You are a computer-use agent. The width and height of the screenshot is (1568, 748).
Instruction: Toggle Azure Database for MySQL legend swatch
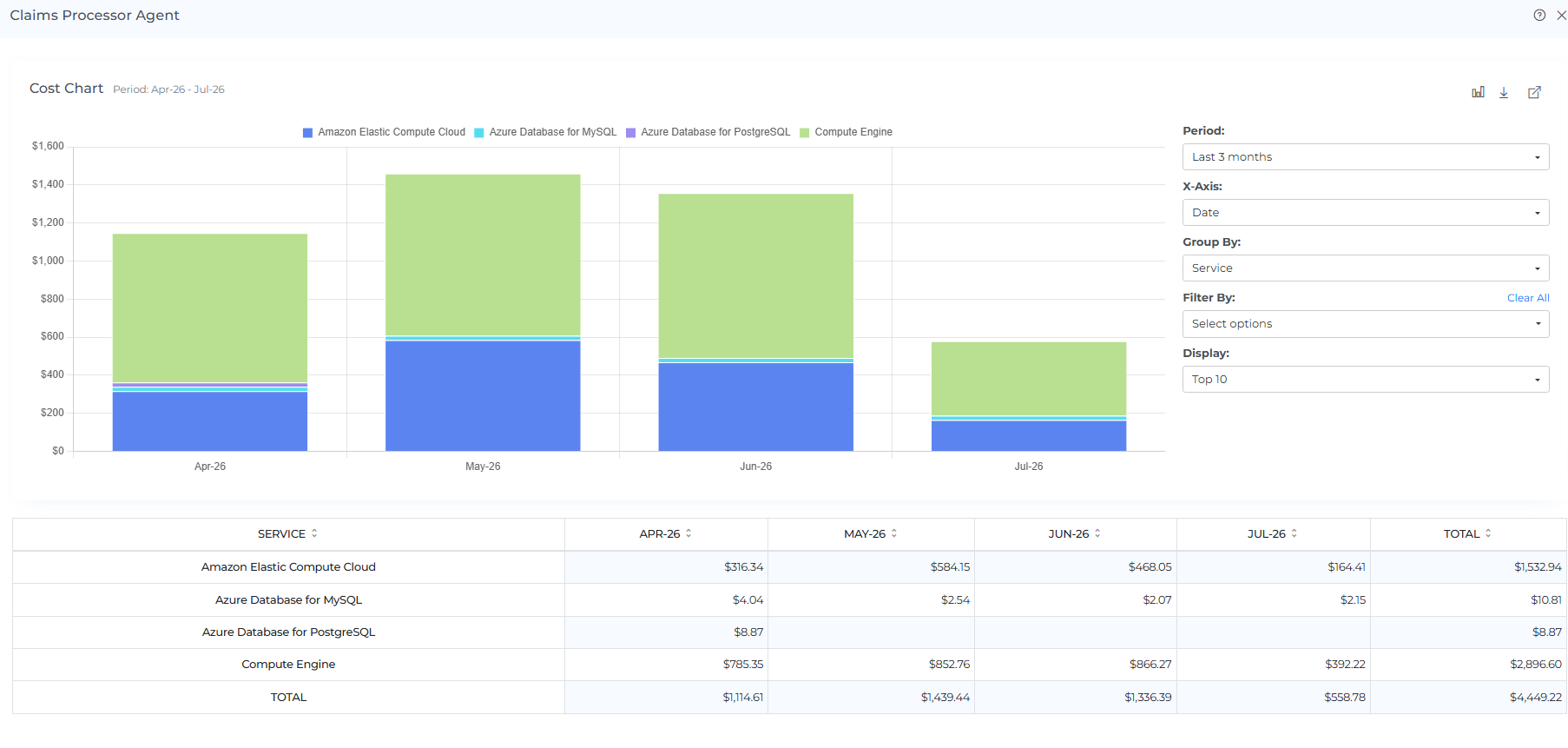[x=478, y=133]
